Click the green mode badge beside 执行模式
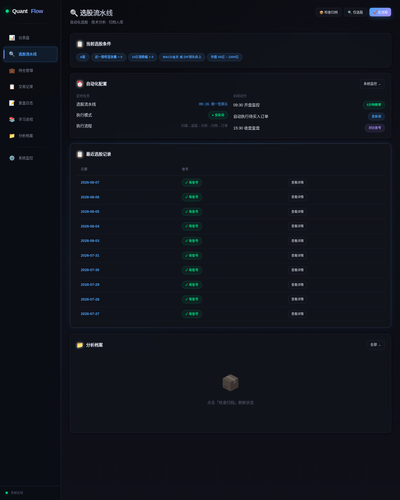 218,115
